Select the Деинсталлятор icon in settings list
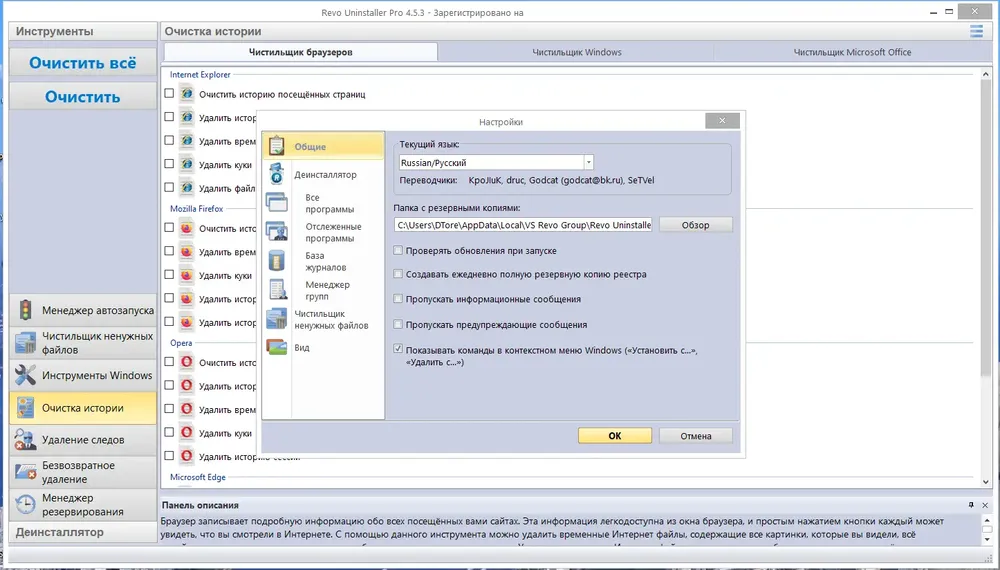This screenshot has width=1000, height=570. pos(277,173)
